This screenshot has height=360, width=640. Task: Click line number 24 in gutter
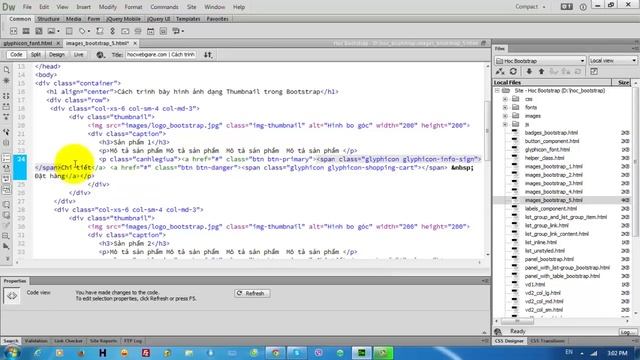click(x=21, y=159)
